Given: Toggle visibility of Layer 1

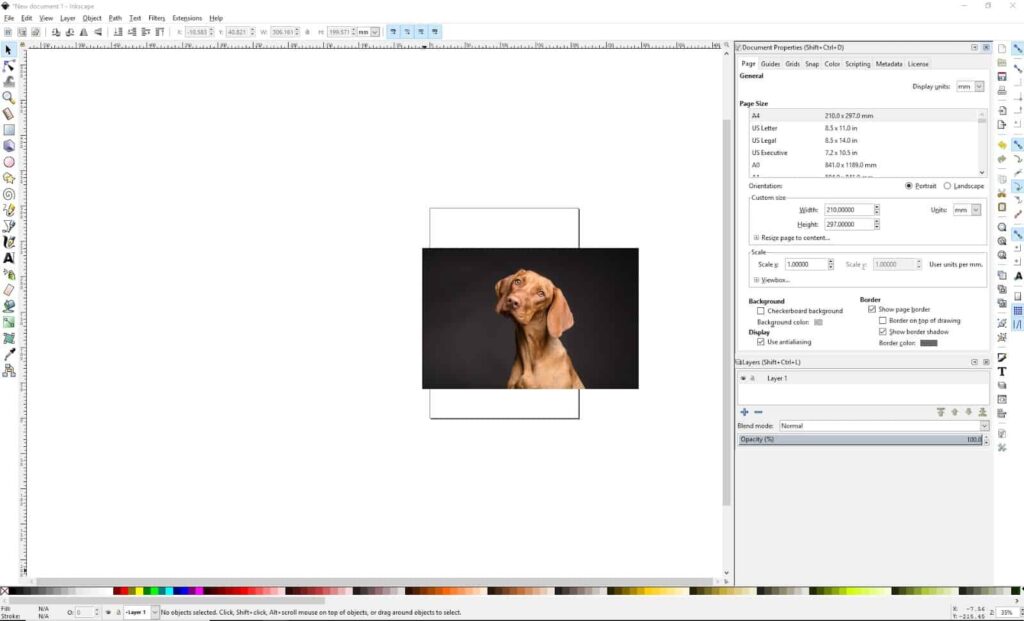Looking at the screenshot, I should (742, 378).
